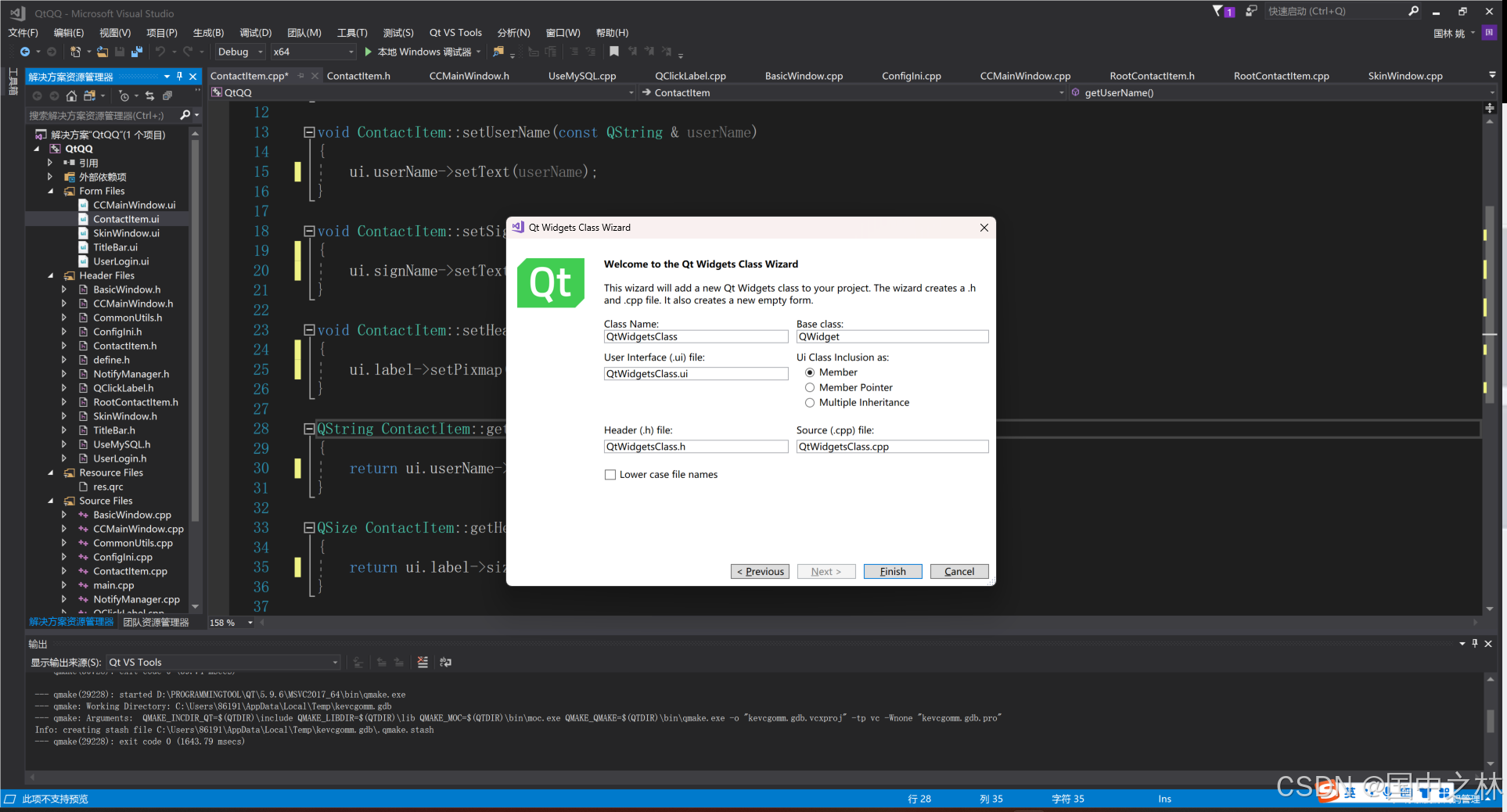Open ContactItem.ui in Solution Explorer
Screen dimensions: 1507x812
tap(126, 219)
